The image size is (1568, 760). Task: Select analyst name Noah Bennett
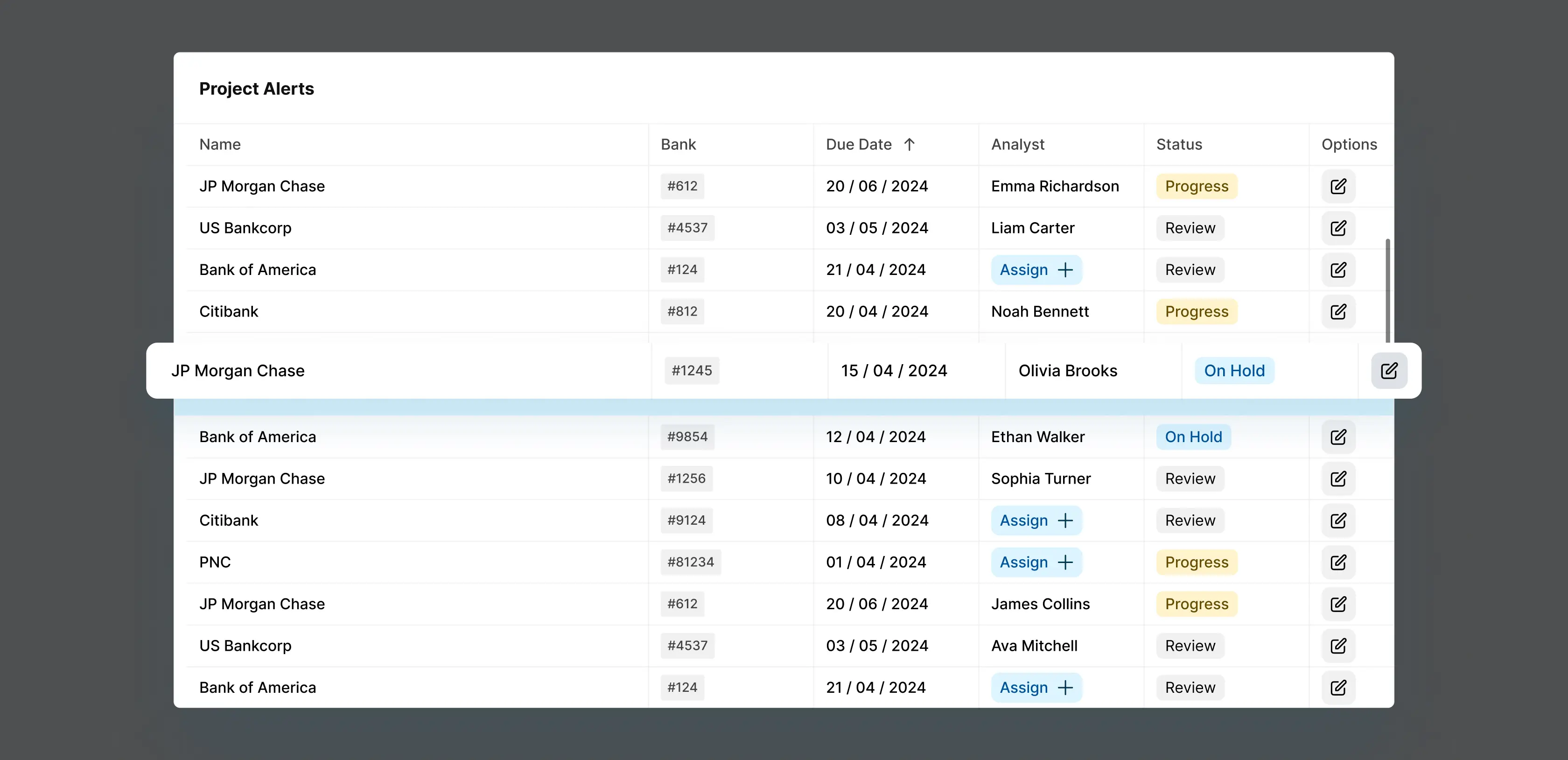[1040, 312]
